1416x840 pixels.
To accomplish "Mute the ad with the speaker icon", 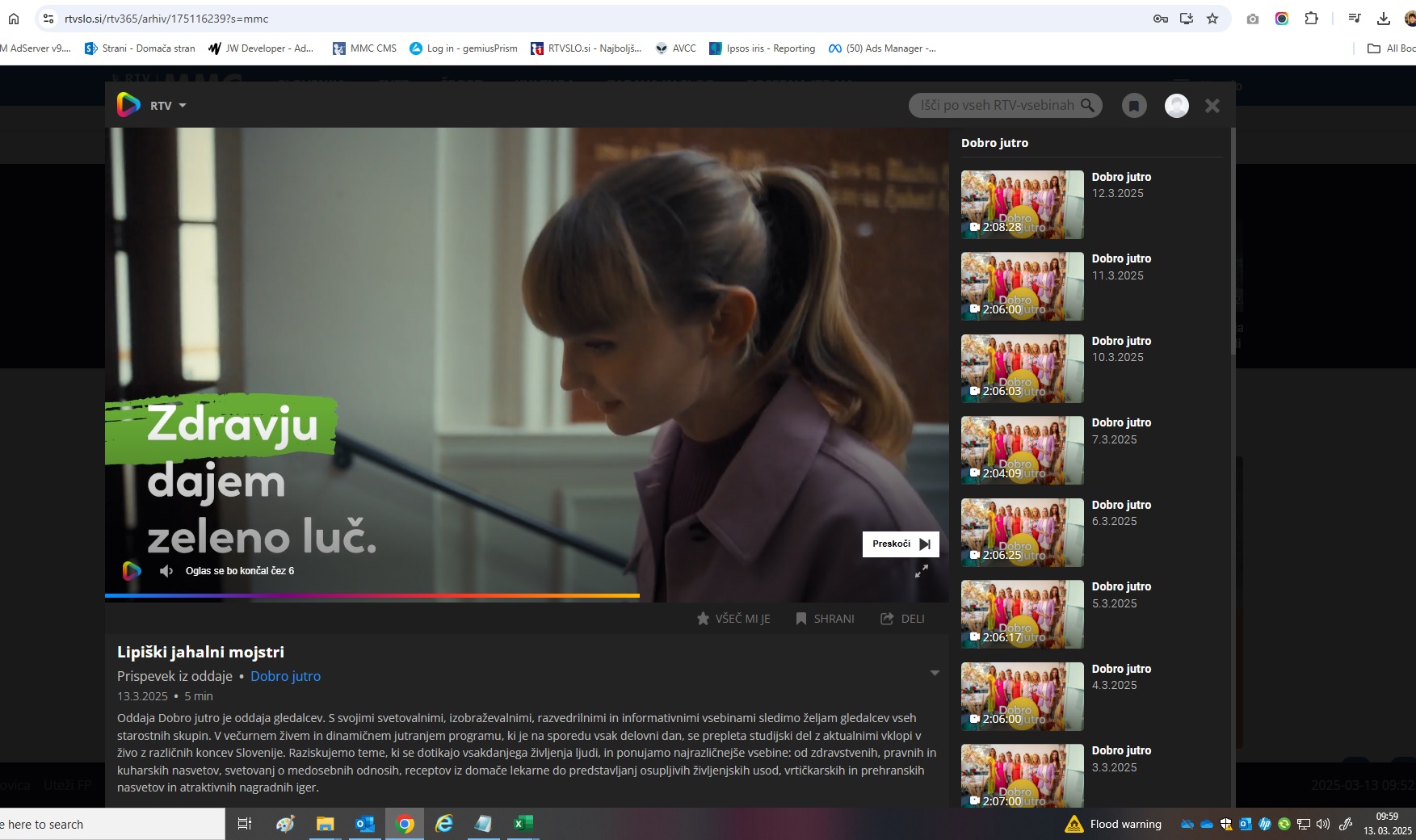I will pos(166,571).
